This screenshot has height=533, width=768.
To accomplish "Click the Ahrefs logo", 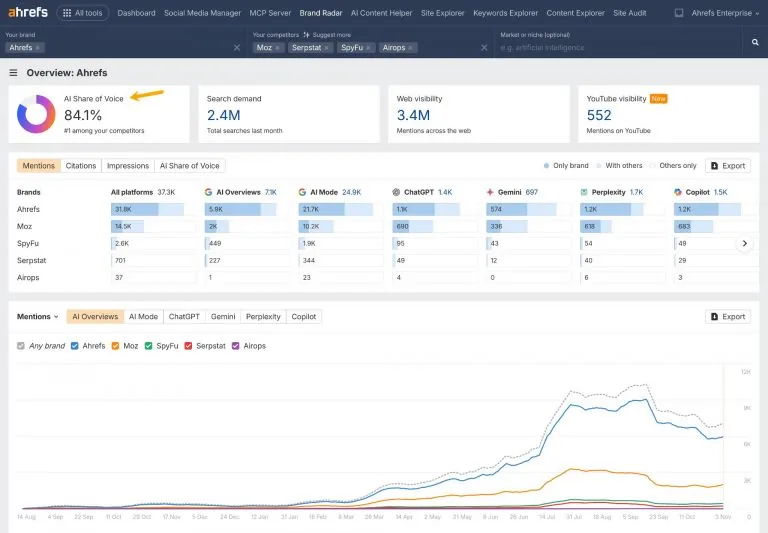I will pyautogui.click(x=28, y=12).
